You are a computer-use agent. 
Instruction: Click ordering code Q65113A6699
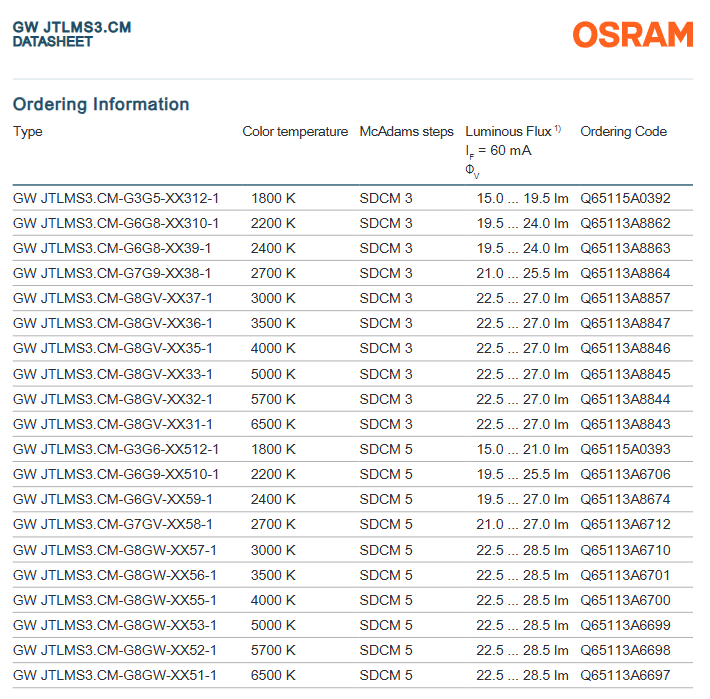(x=625, y=625)
